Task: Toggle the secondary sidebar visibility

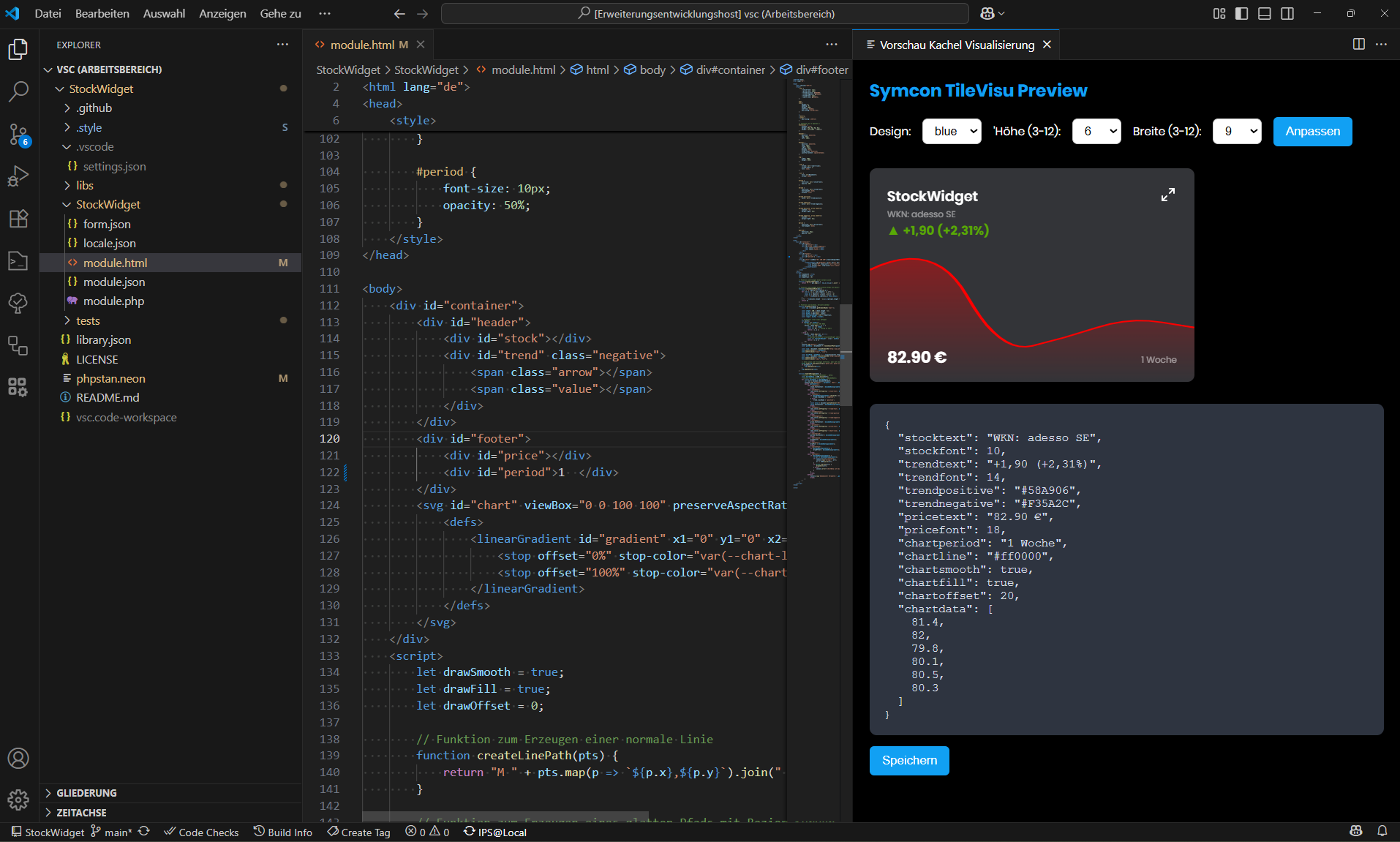Action: pyautogui.click(x=1287, y=14)
